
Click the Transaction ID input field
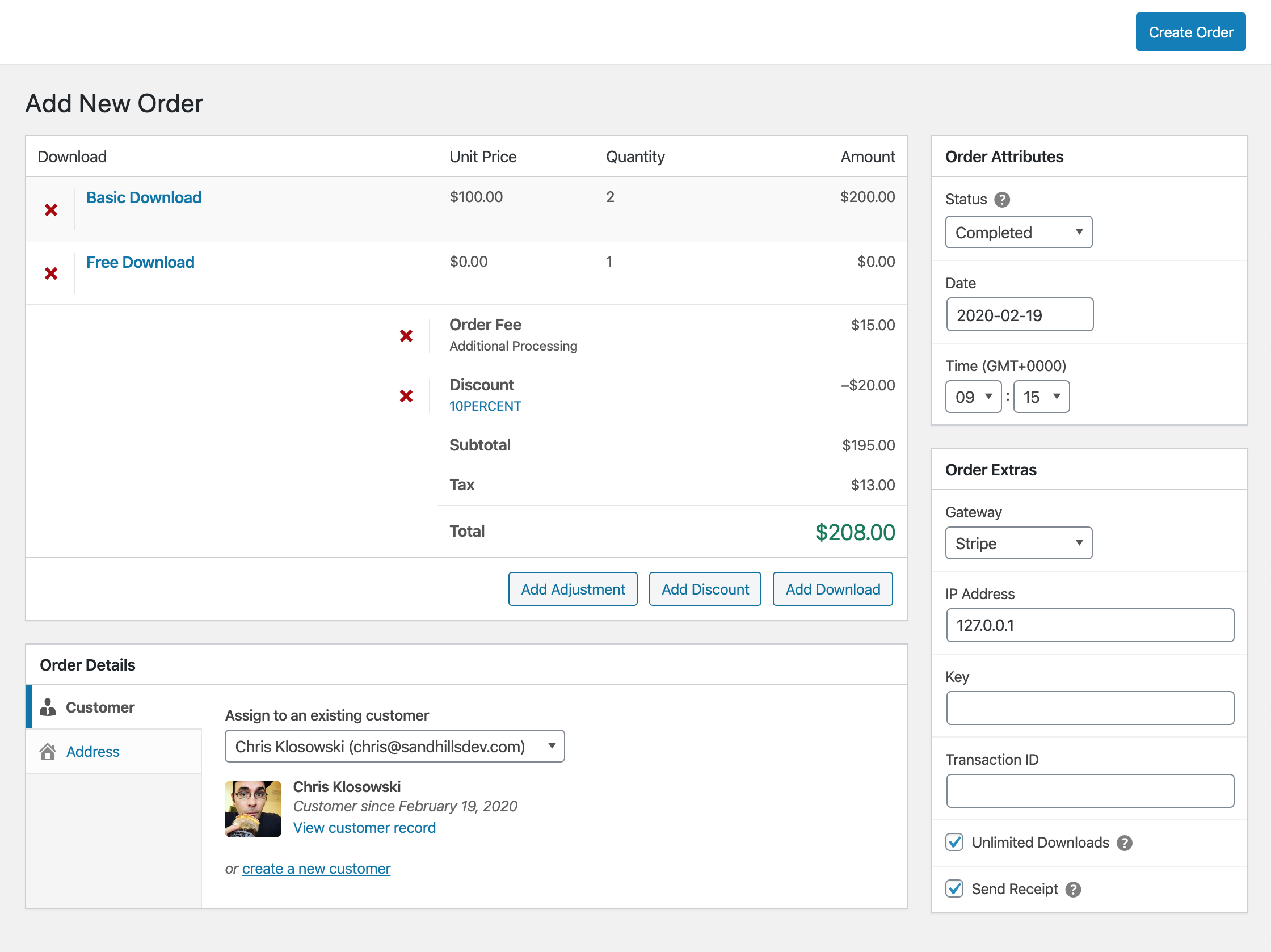tap(1089, 790)
